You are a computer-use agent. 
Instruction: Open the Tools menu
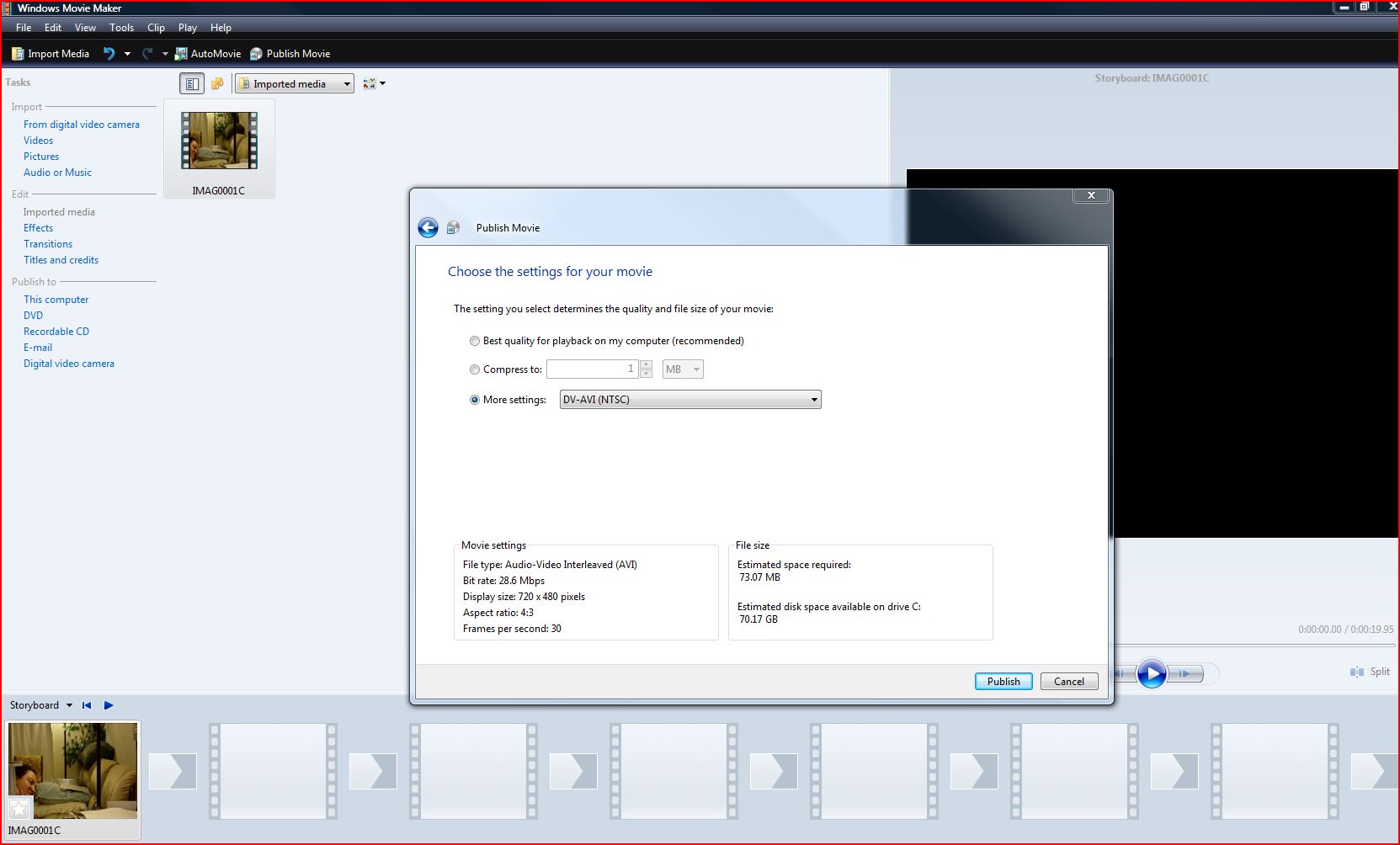click(121, 28)
